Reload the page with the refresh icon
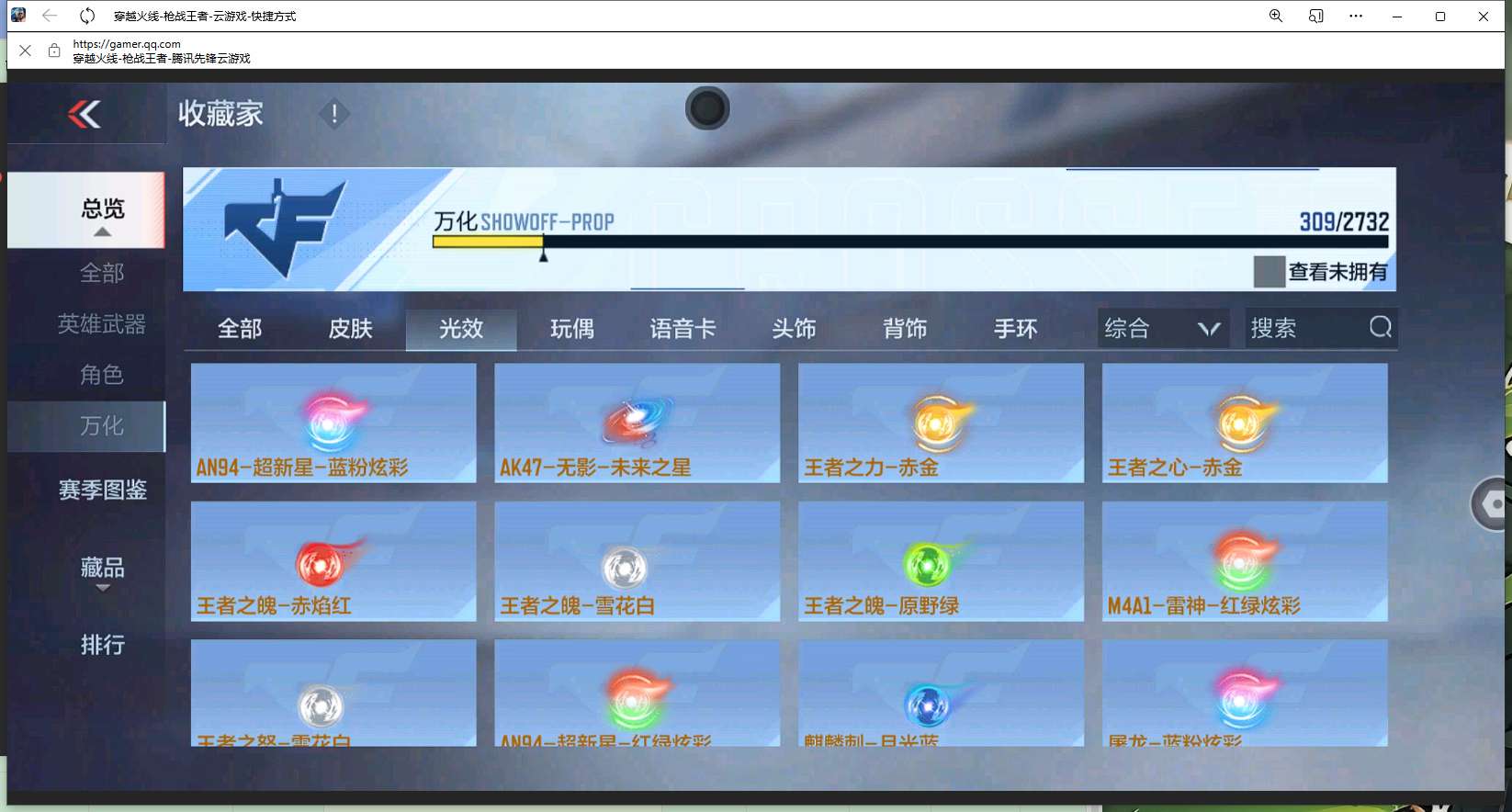Screen dimensions: 1512x812 [x=87, y=16]
